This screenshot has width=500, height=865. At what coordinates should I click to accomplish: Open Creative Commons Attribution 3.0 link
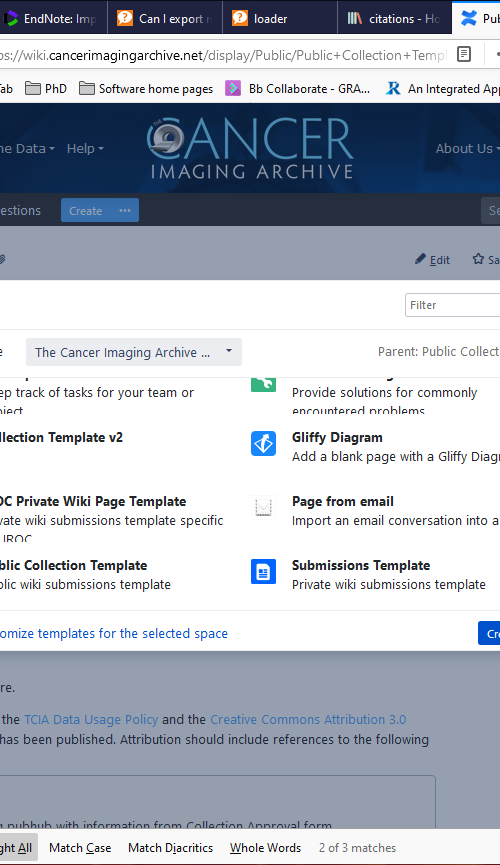(308, 719)
